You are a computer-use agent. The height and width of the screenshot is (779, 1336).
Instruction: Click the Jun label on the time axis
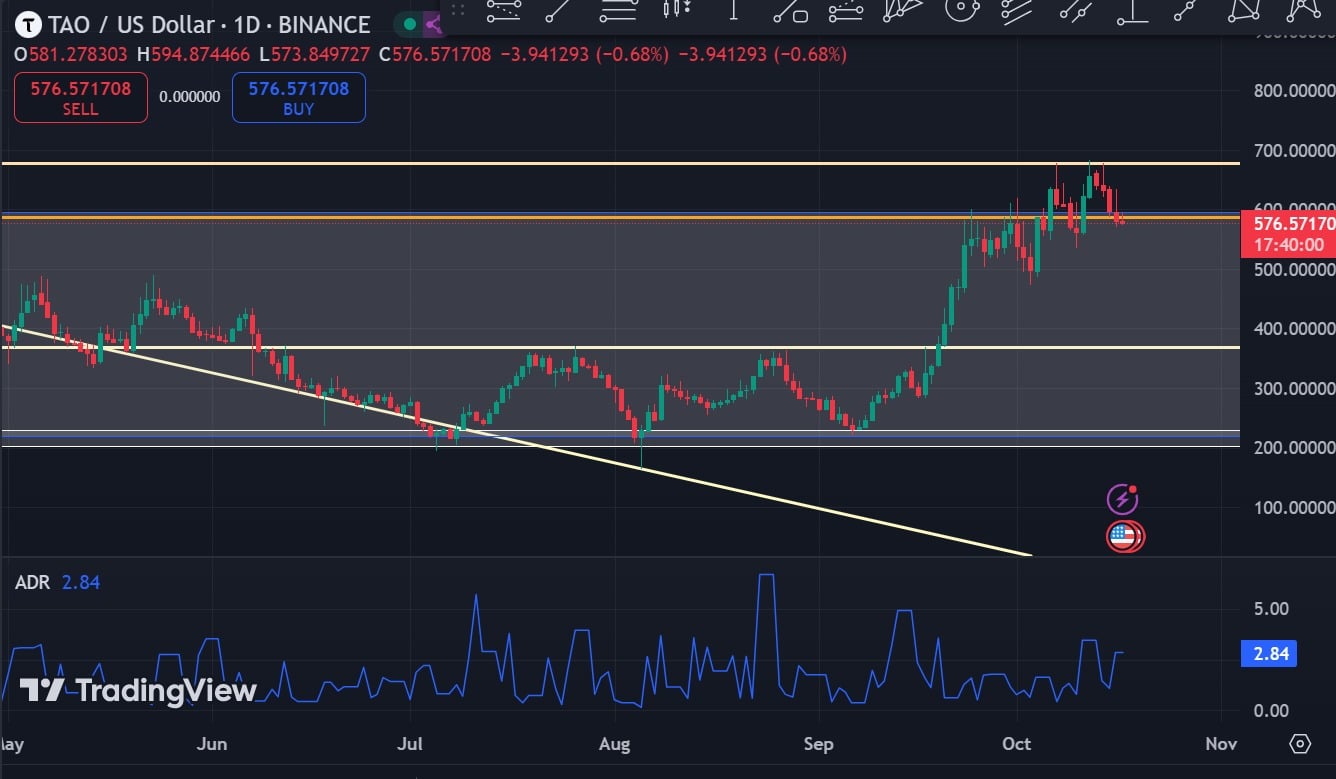213,744
